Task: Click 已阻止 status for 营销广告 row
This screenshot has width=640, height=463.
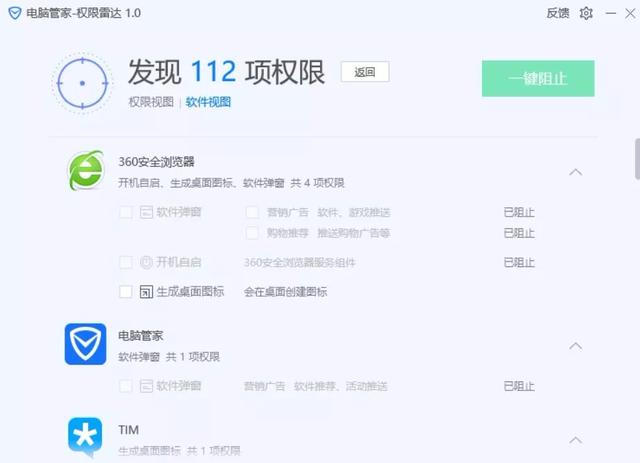Action: (x=519, y=212)
